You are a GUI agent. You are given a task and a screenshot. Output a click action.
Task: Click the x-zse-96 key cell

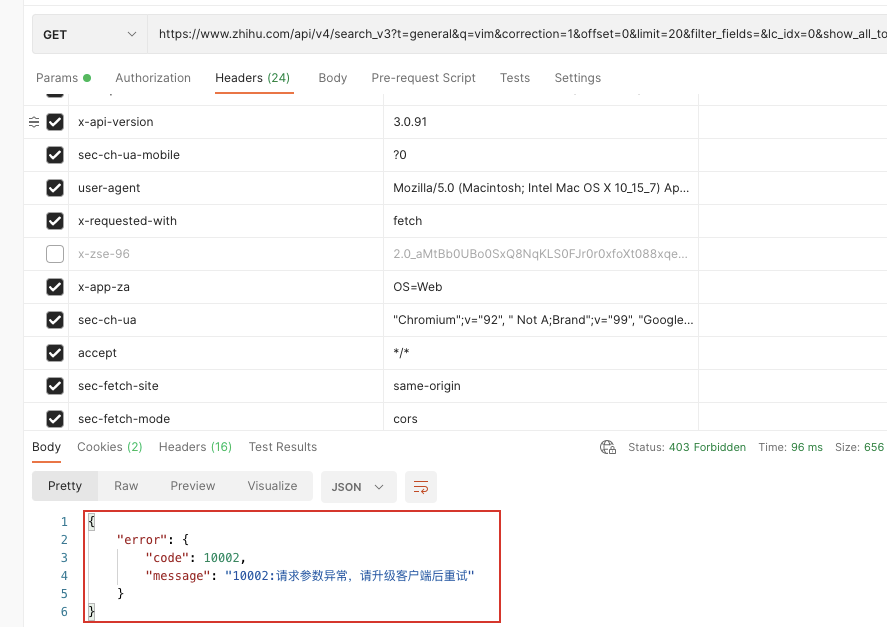pos(226,254)
